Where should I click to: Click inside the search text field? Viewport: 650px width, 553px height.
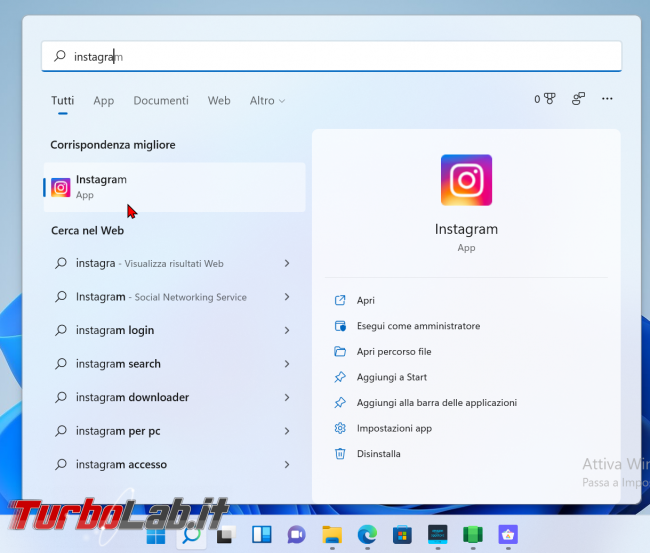pyautogui.click(x=331, y=56)
